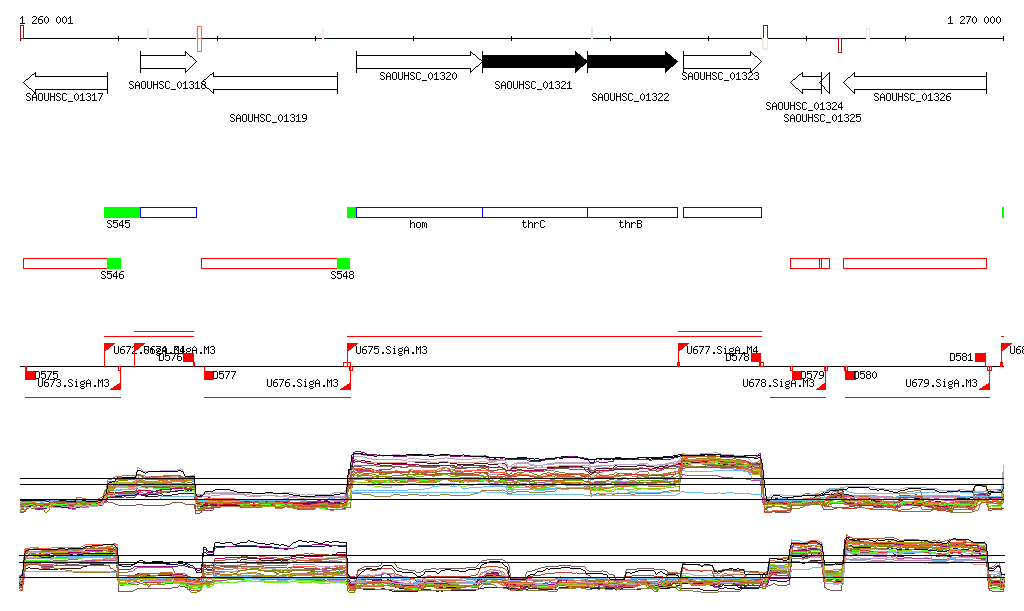Click the D575 terminator red square
Image resolution: width=1024 pixels, height=611 pixels.
pos(29,375)
